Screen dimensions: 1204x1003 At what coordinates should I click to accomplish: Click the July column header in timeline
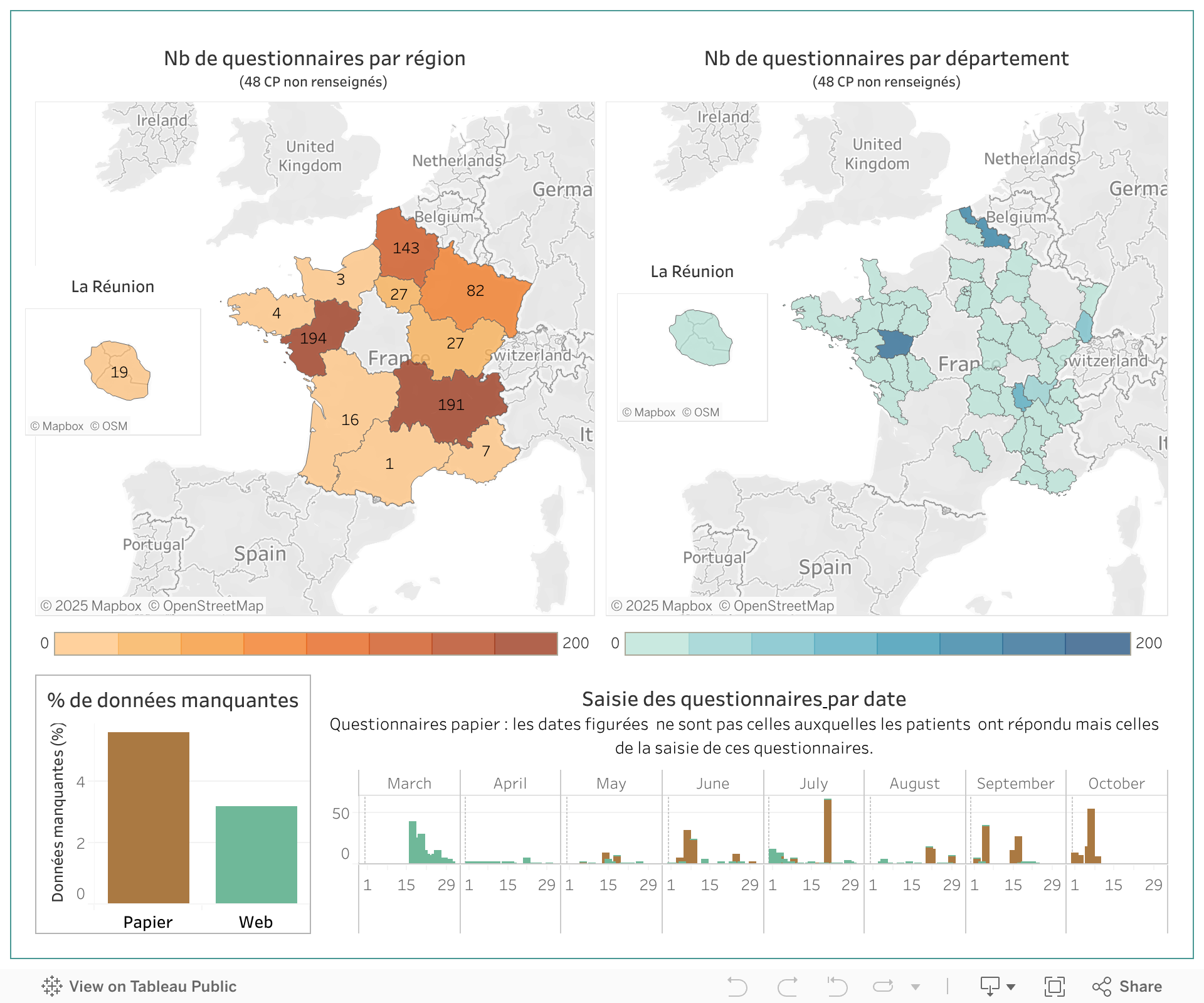(x=813, y=784)
